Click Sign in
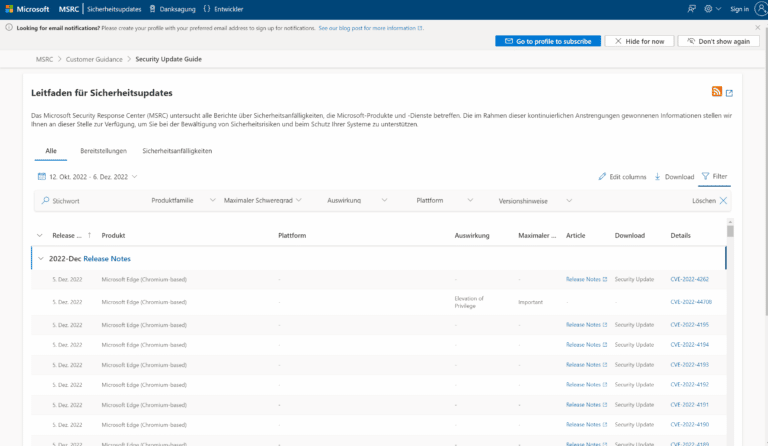The width and height of the screenshot is (768, 446). click(x=739, y=9)
